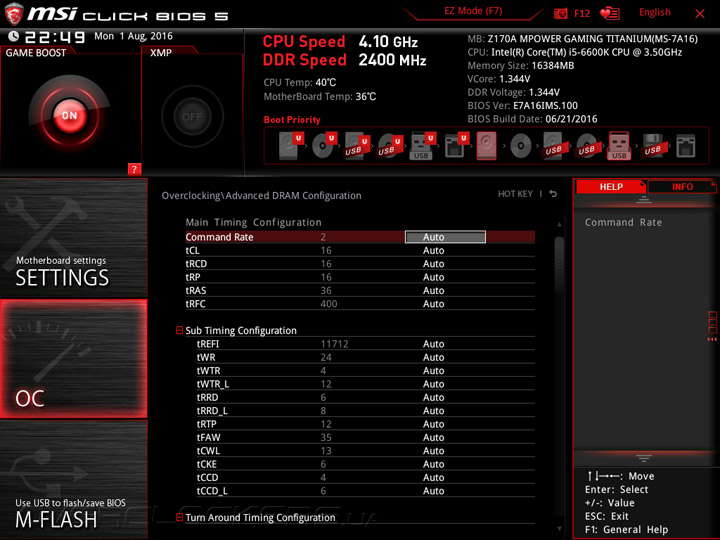
Task: Click the scroll down arrow of settings list
Action: point(559,529)
